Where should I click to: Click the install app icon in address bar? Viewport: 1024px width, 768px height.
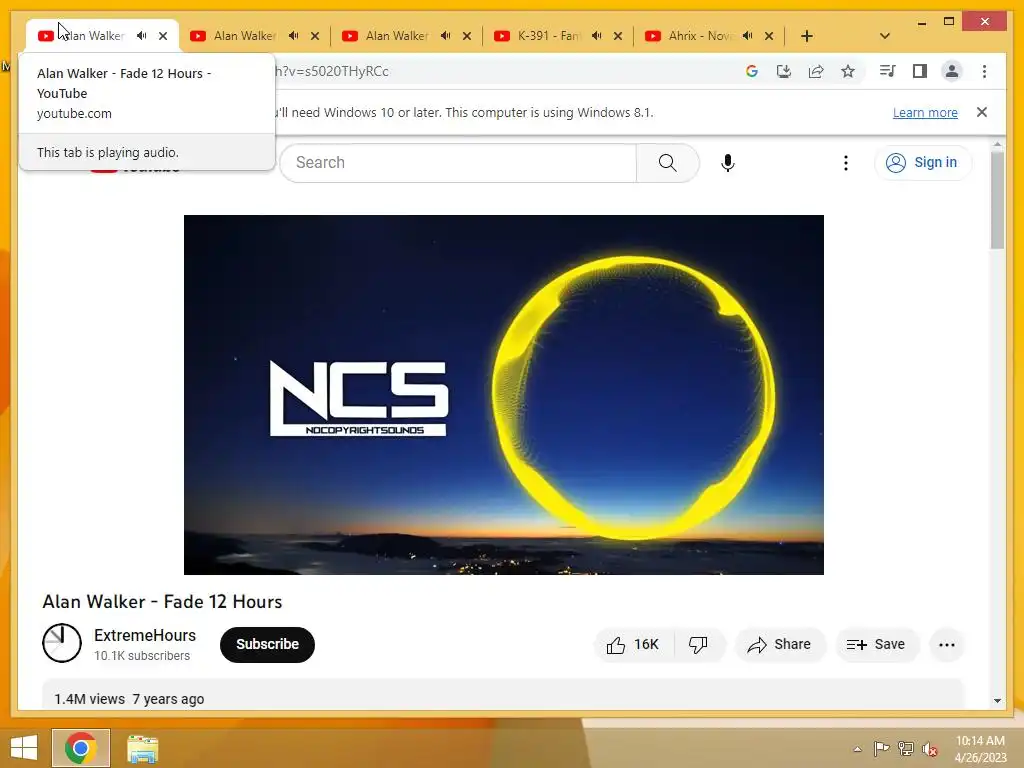click(x=784, y=71)
